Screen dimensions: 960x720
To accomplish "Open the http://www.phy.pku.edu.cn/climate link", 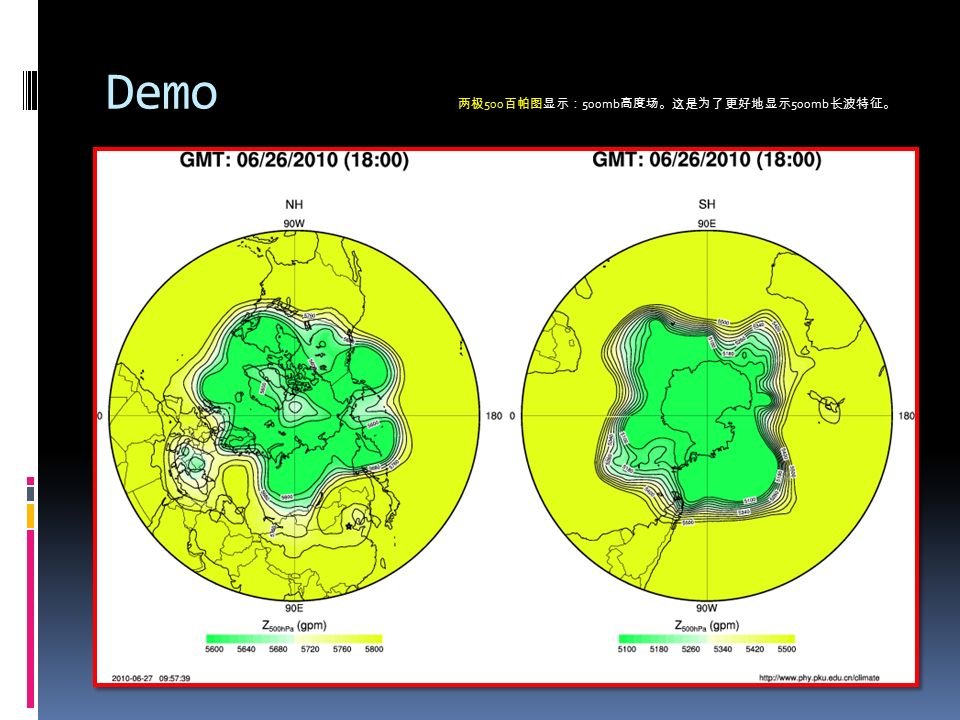I will click(819, 678).
